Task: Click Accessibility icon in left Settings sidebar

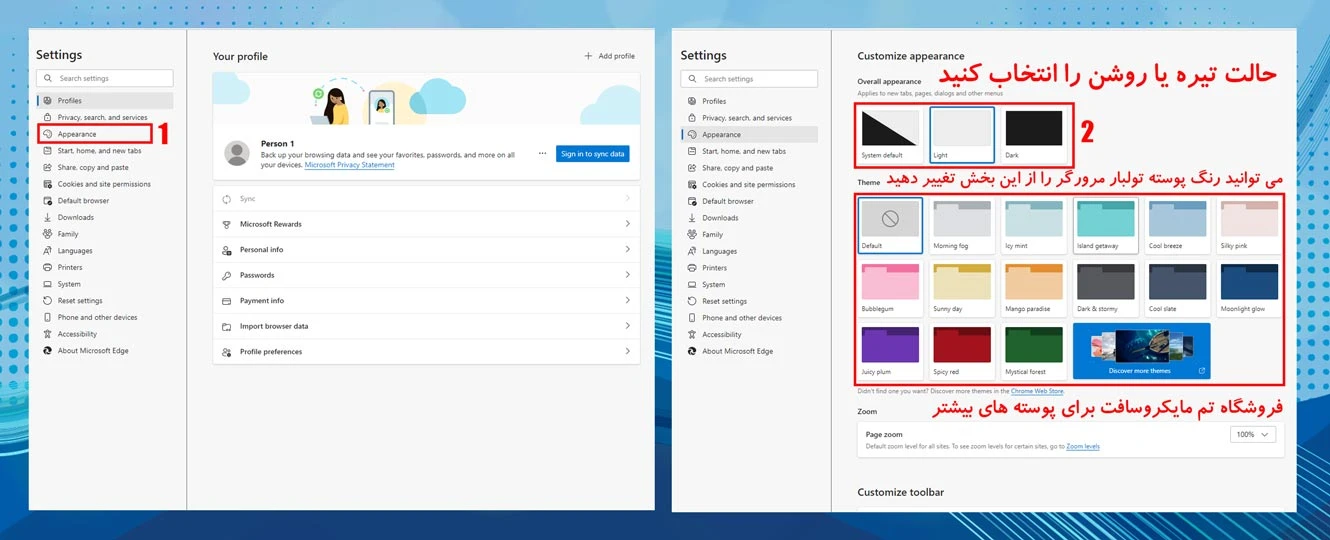Action: tap(47, 334)
